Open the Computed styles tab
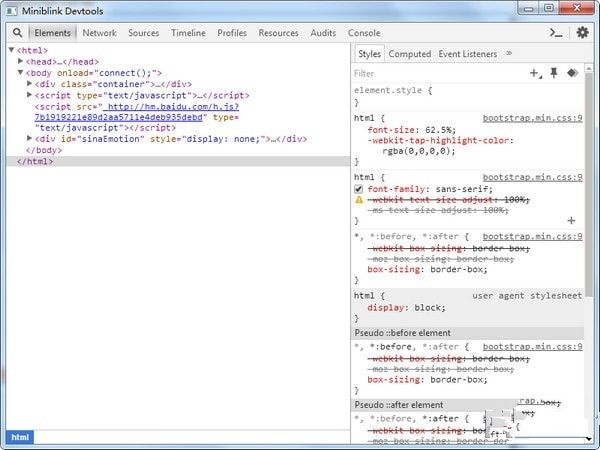This screenshot has width=600, height=450. pyautogui.click(x=409, y=54)
